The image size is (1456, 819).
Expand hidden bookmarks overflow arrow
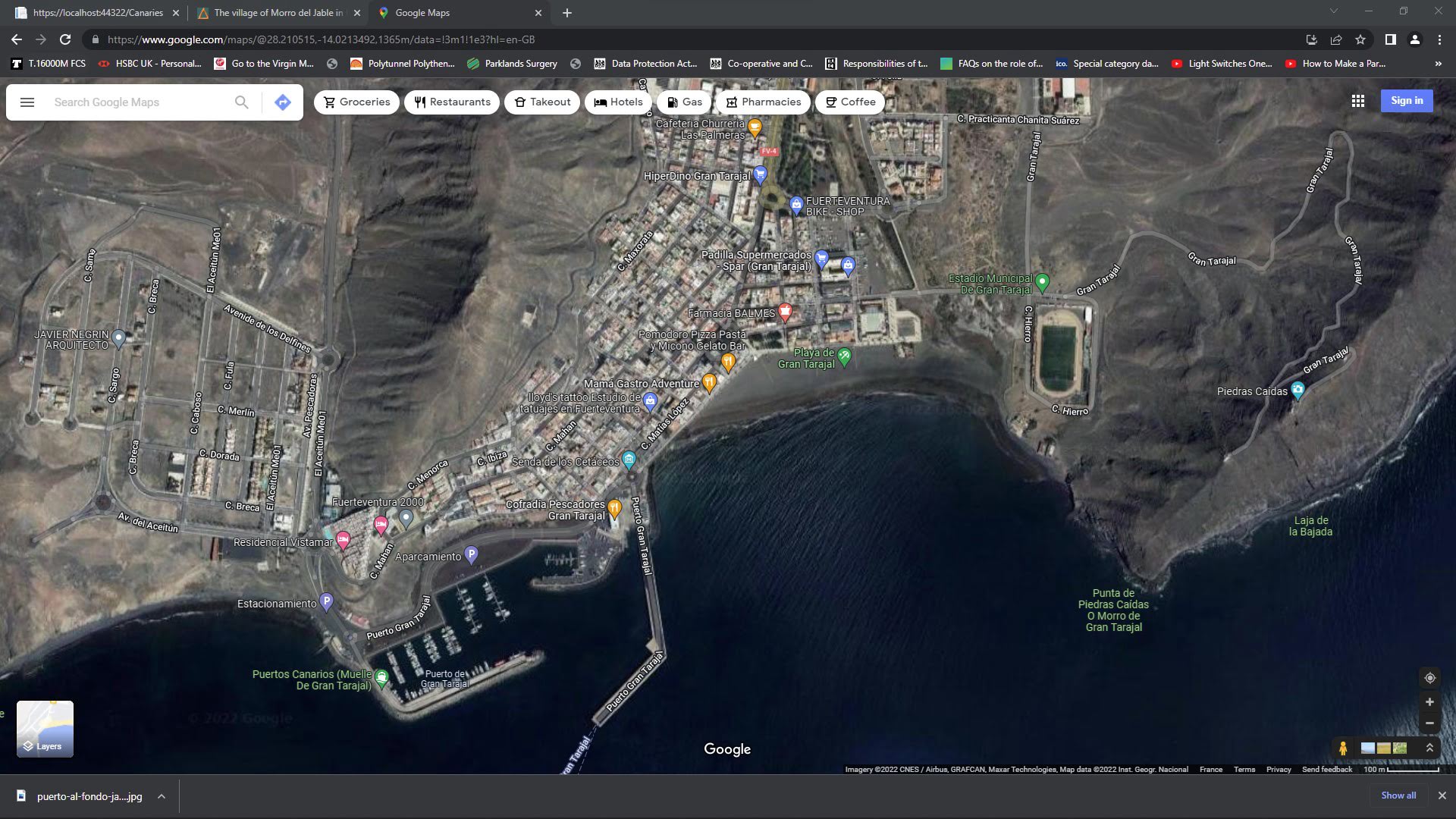point(1438,64)
